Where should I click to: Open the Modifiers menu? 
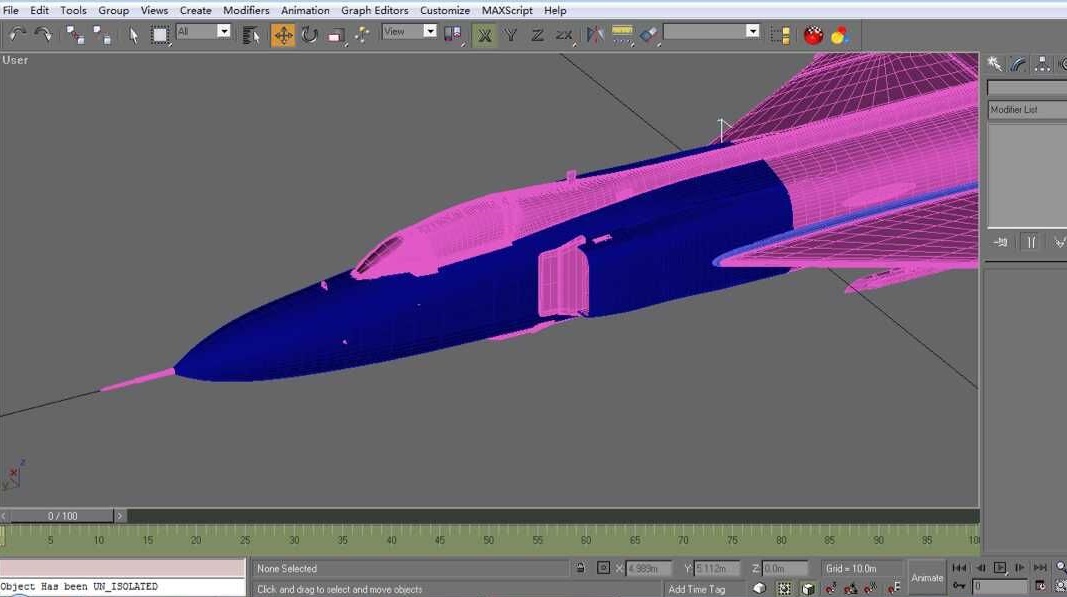click(x=246, y=10)
